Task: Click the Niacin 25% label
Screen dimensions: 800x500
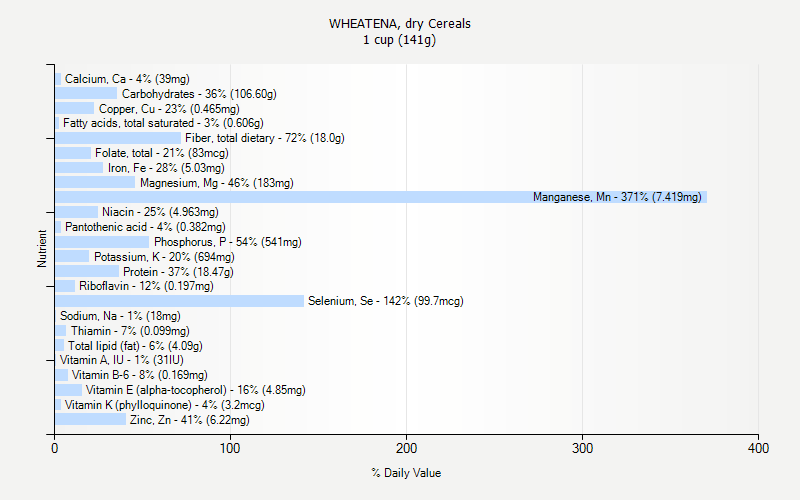Action: (x=160, y=212)
